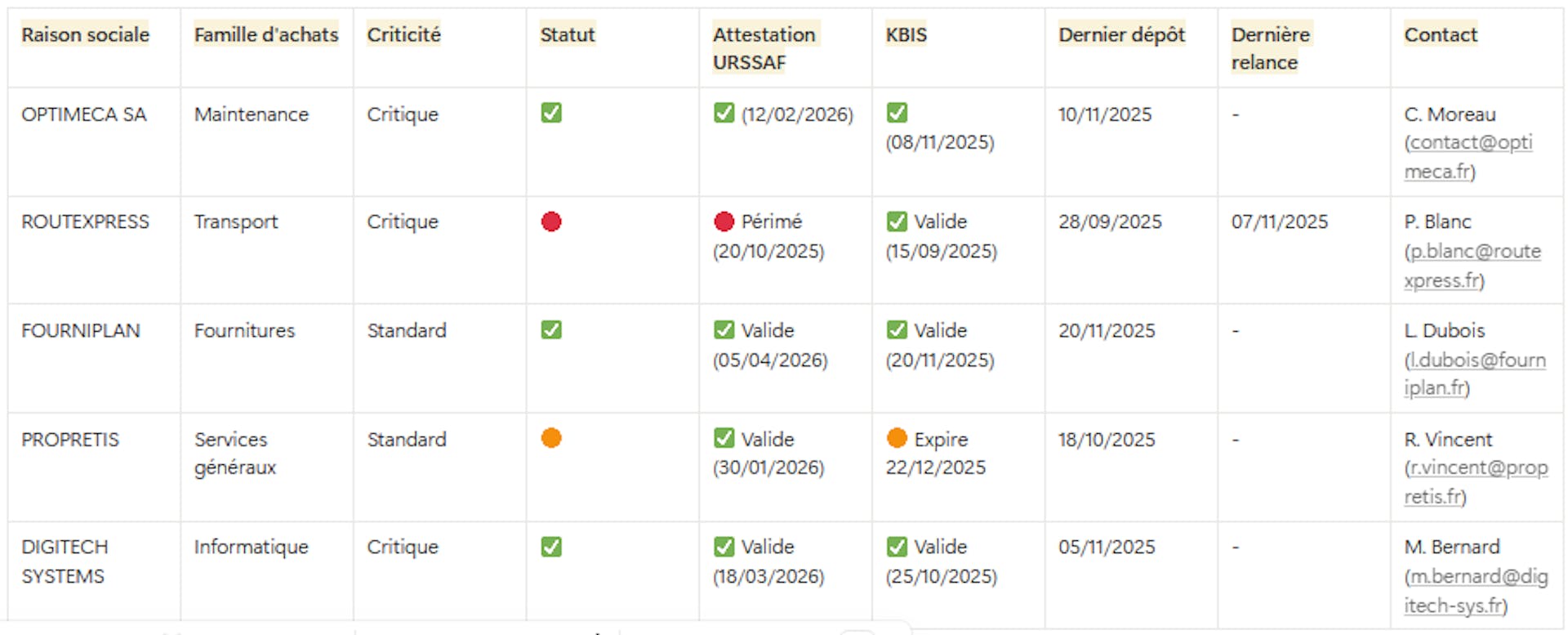Select the Criticité column header

tap(403, 34)
